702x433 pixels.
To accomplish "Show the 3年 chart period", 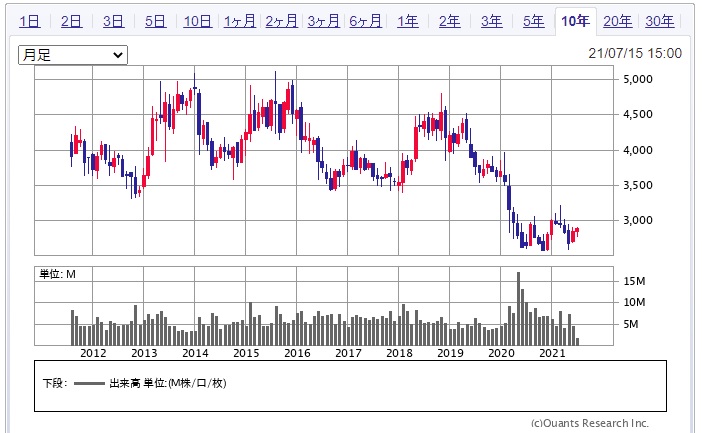I will click(492, 21).
